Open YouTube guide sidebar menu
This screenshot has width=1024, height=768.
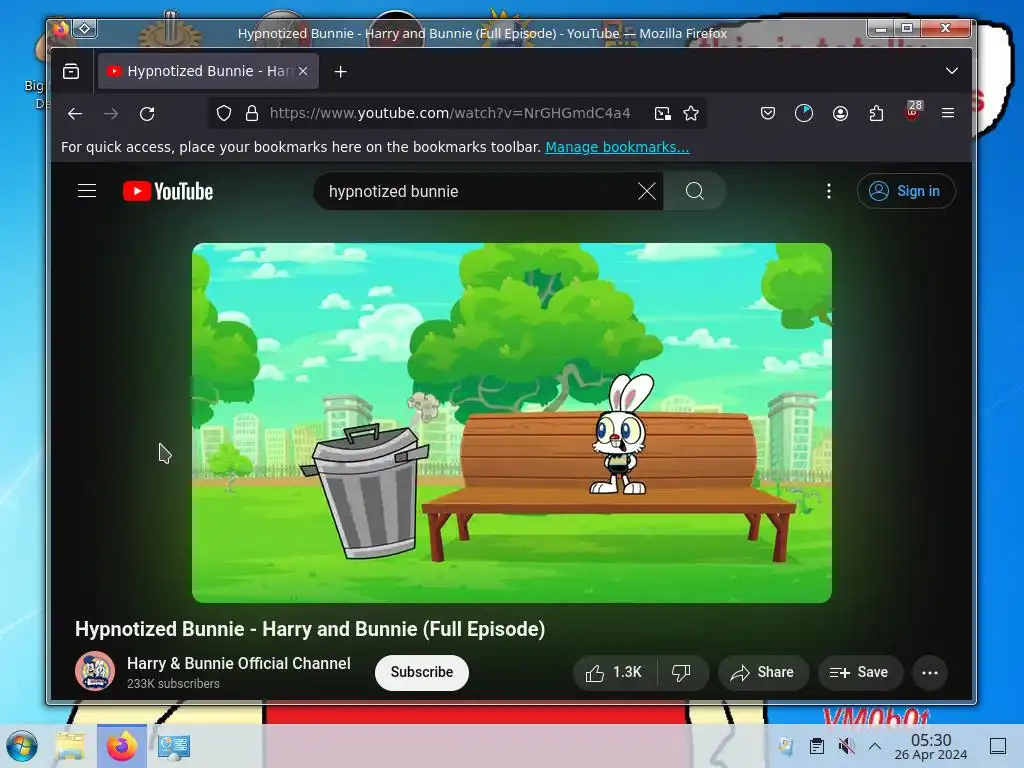click(87, 191)
